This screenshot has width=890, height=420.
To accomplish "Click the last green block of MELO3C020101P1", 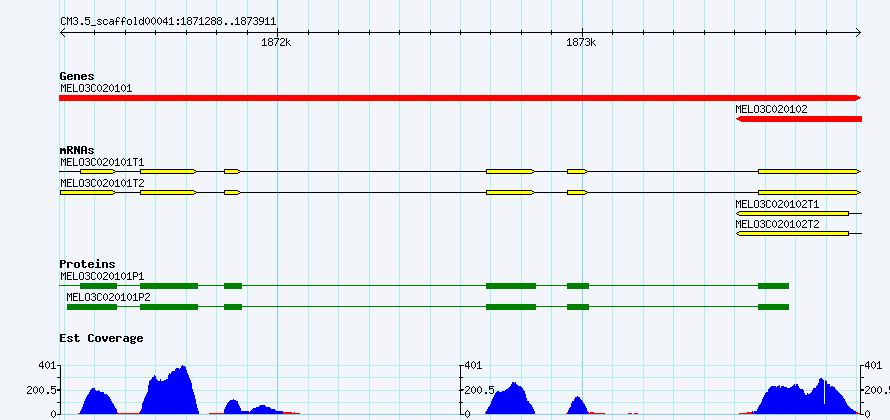I will [x=774, y=285].
